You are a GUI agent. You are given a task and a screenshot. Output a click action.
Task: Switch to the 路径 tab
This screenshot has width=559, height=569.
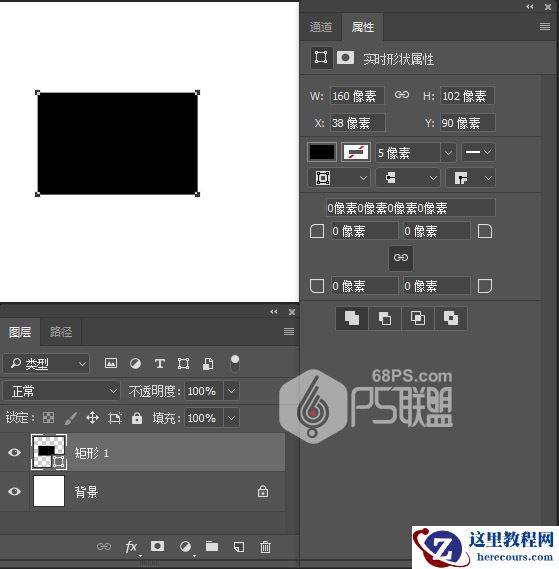pos(61,332)
